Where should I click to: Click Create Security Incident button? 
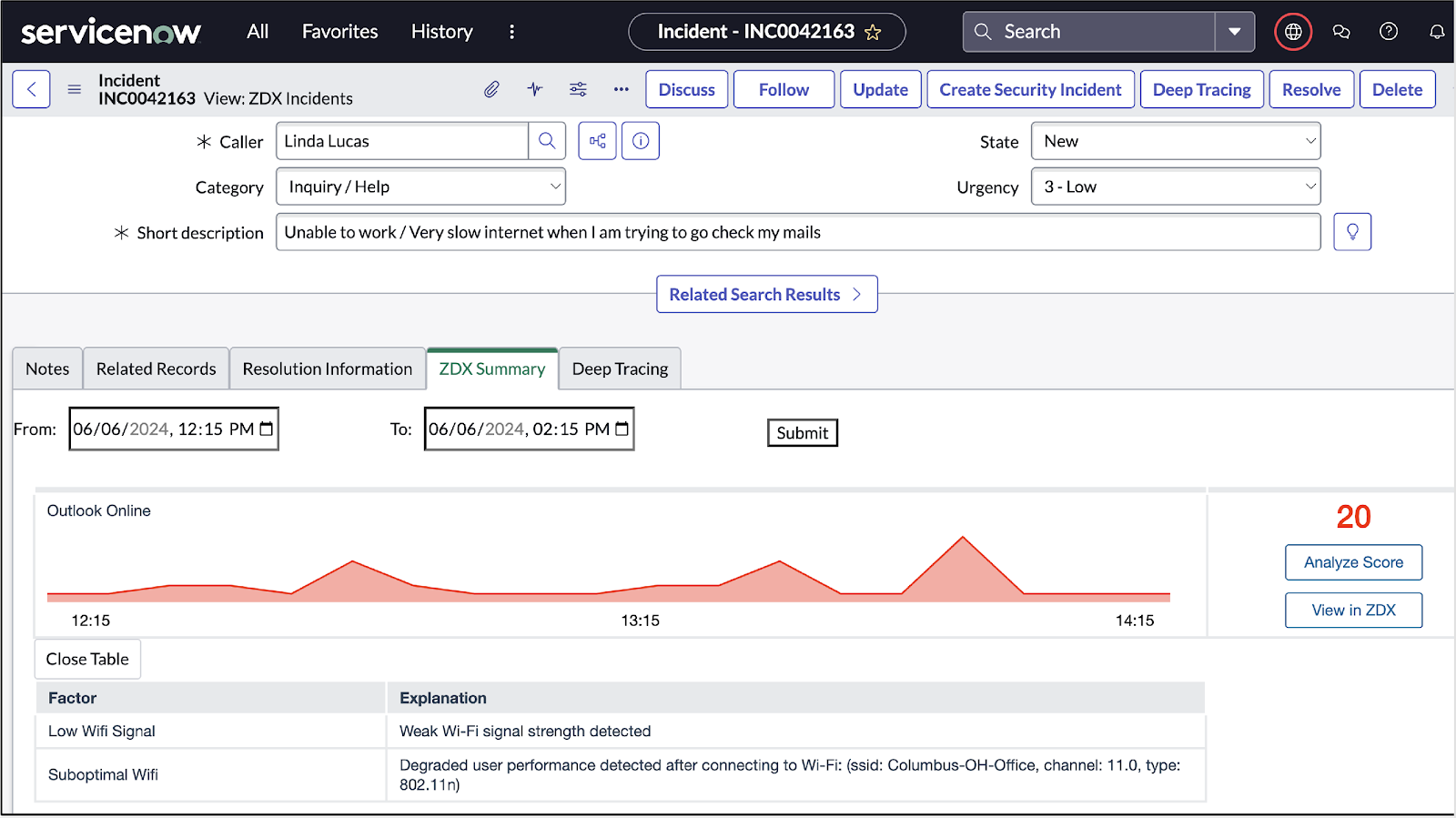(x=1030, y=89)
